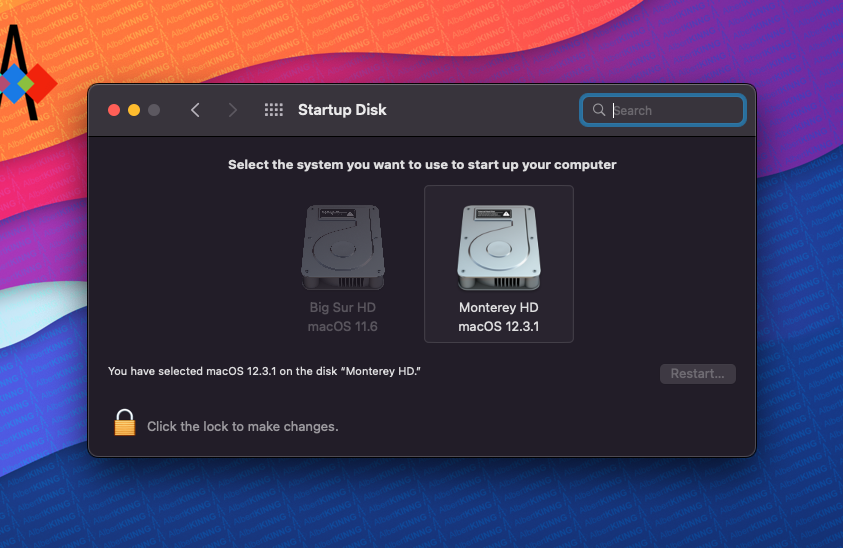Click the lock icon to make changes
Viewport: 843px width, 548px height.
pyautogui.click(x=125, y=423)
